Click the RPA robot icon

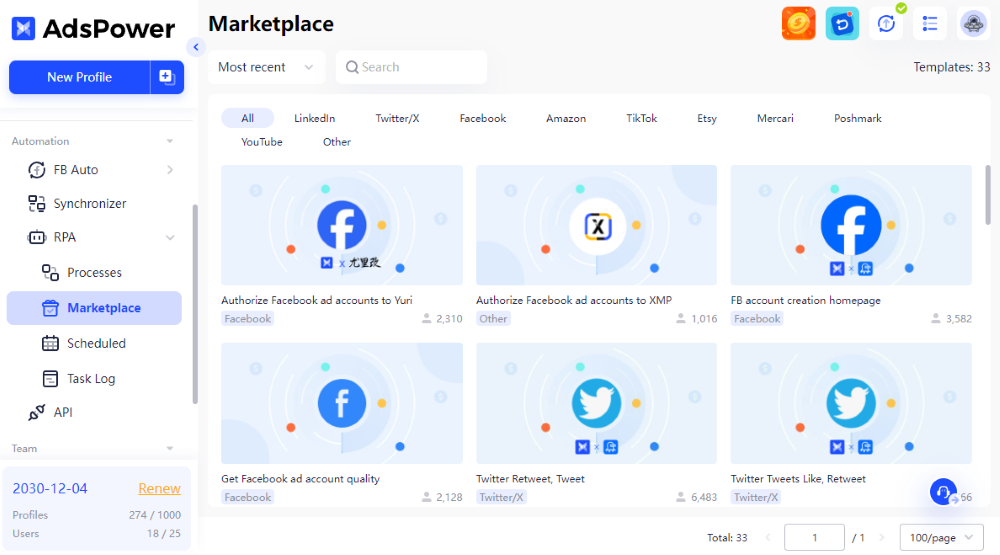tap(36, 237)
